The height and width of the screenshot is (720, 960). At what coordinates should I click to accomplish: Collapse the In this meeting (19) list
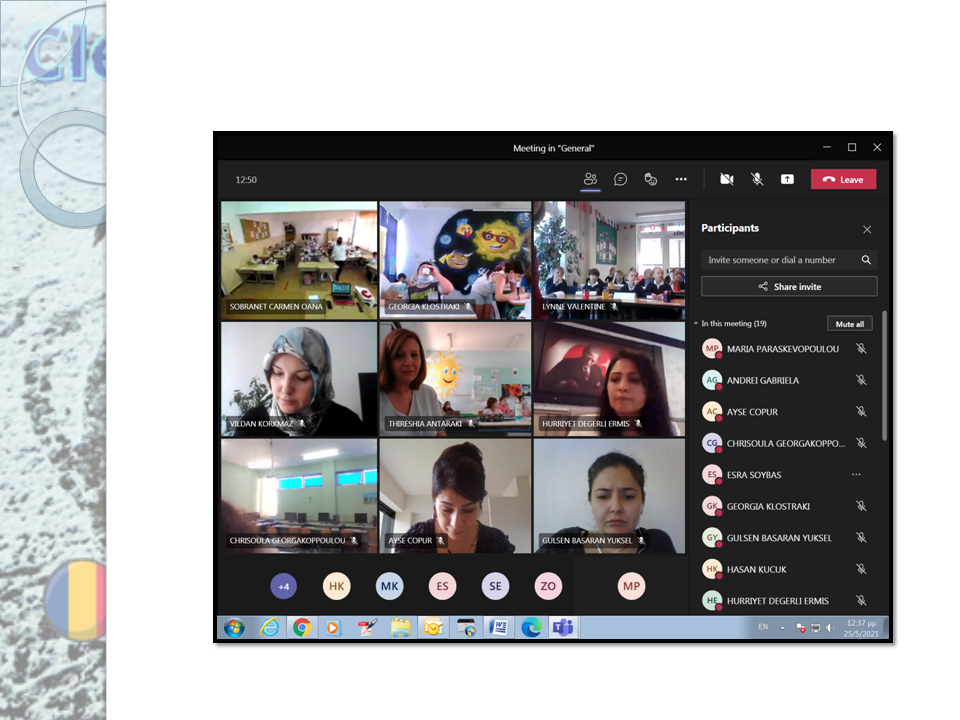coord(696,324)
